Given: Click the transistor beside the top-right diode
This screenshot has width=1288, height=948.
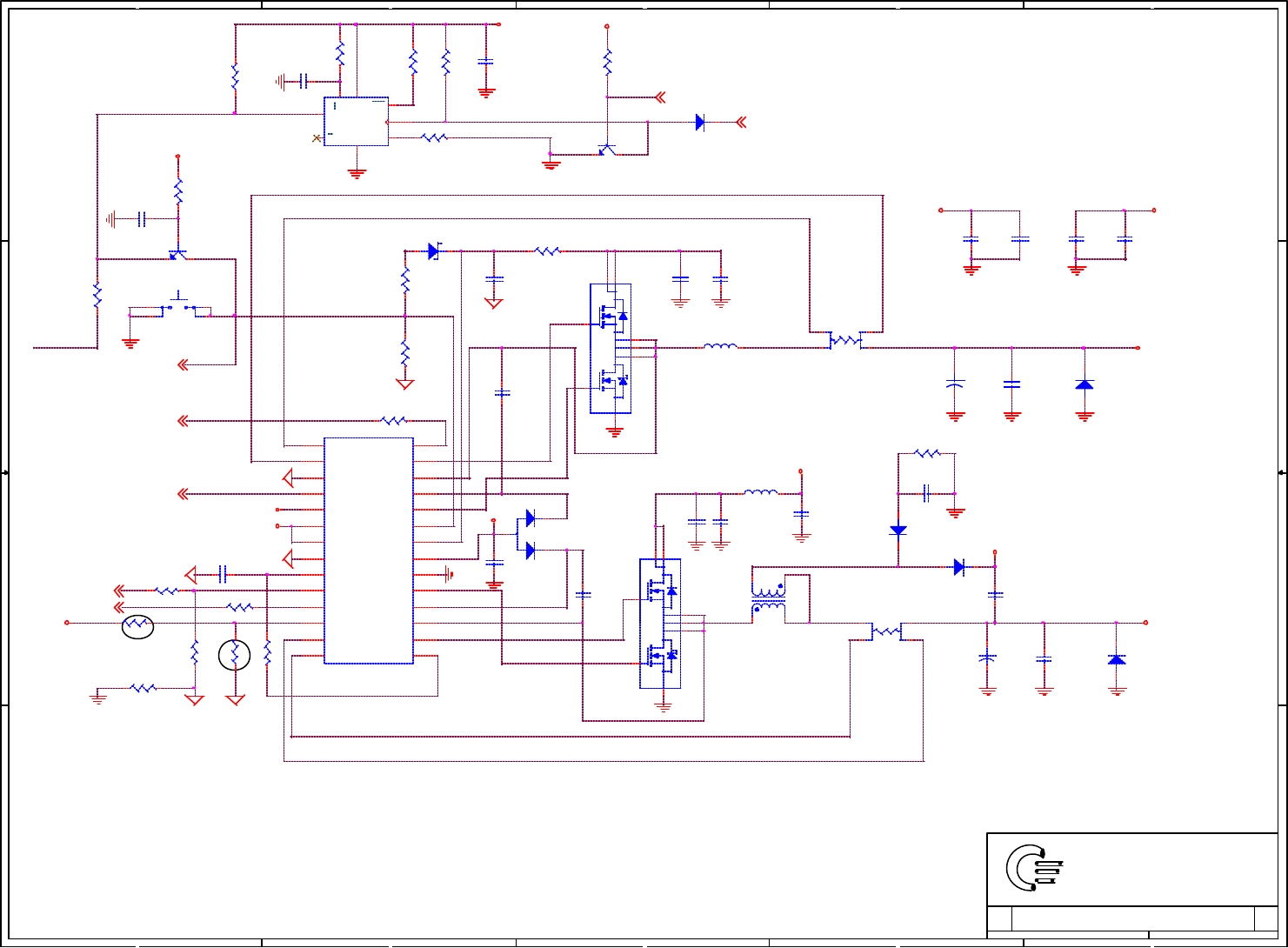Looking at the screenshot, I should (608, 150).
